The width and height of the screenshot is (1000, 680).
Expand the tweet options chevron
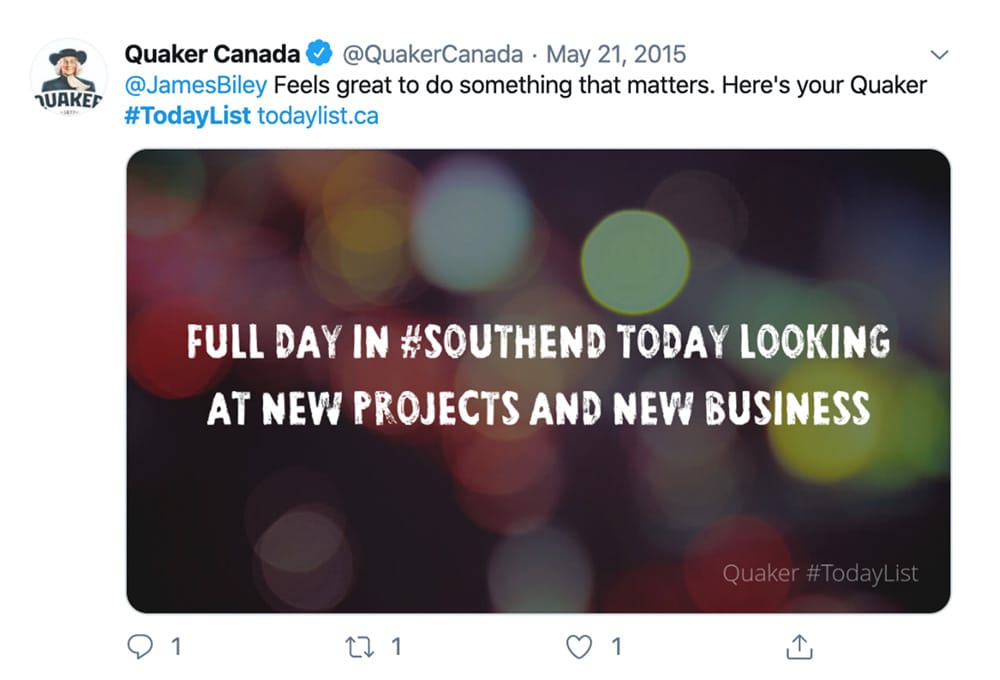tap(938, 54)
